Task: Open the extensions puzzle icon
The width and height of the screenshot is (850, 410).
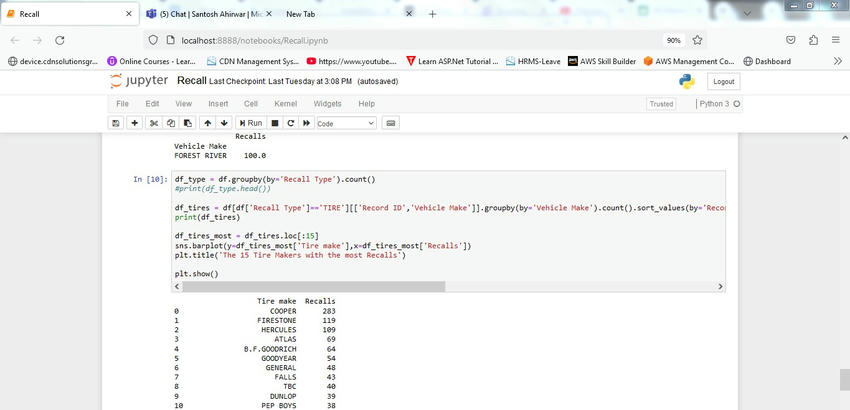Action: pos(813,40)
